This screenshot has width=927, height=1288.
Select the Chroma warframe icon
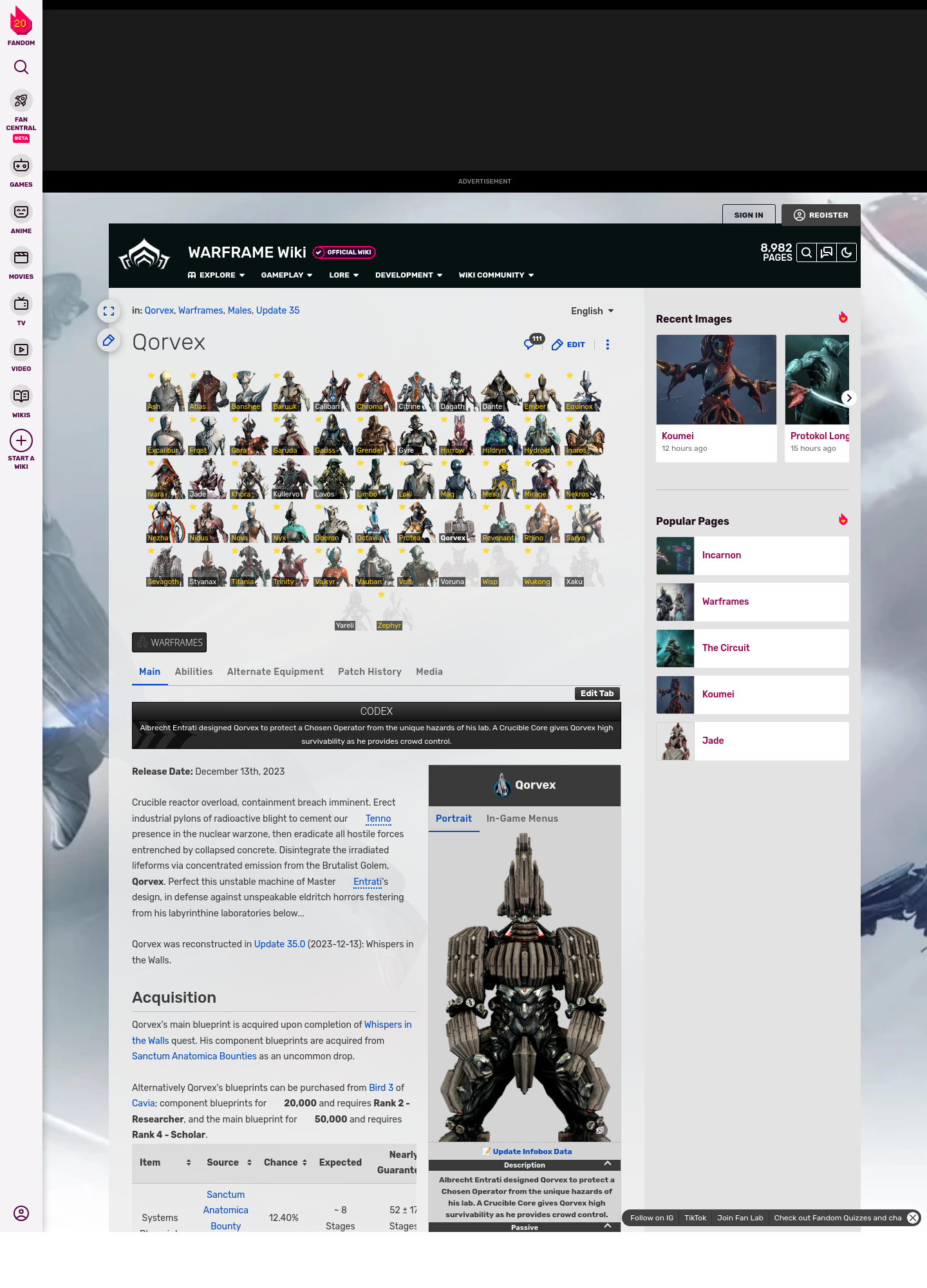pyautogui.click(x=375, y=392)
